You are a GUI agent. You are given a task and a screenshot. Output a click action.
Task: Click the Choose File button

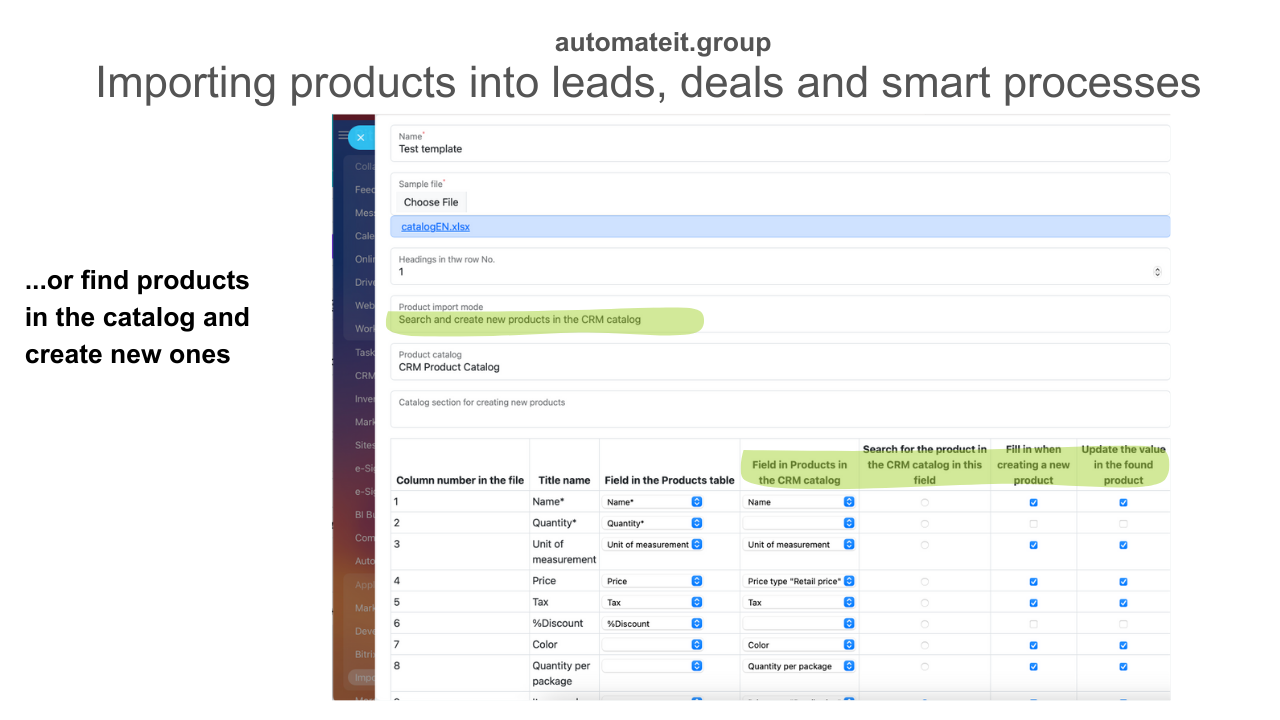pos(431,202)
